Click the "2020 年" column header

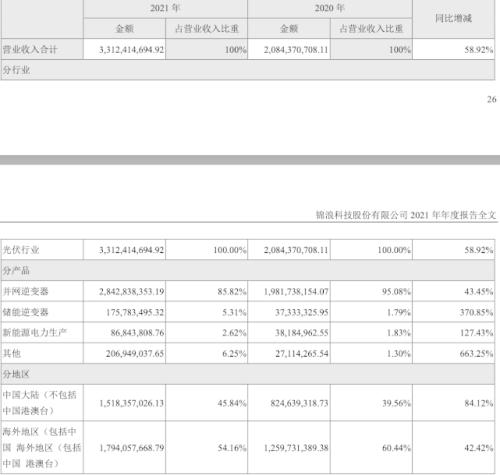[329, 8]
